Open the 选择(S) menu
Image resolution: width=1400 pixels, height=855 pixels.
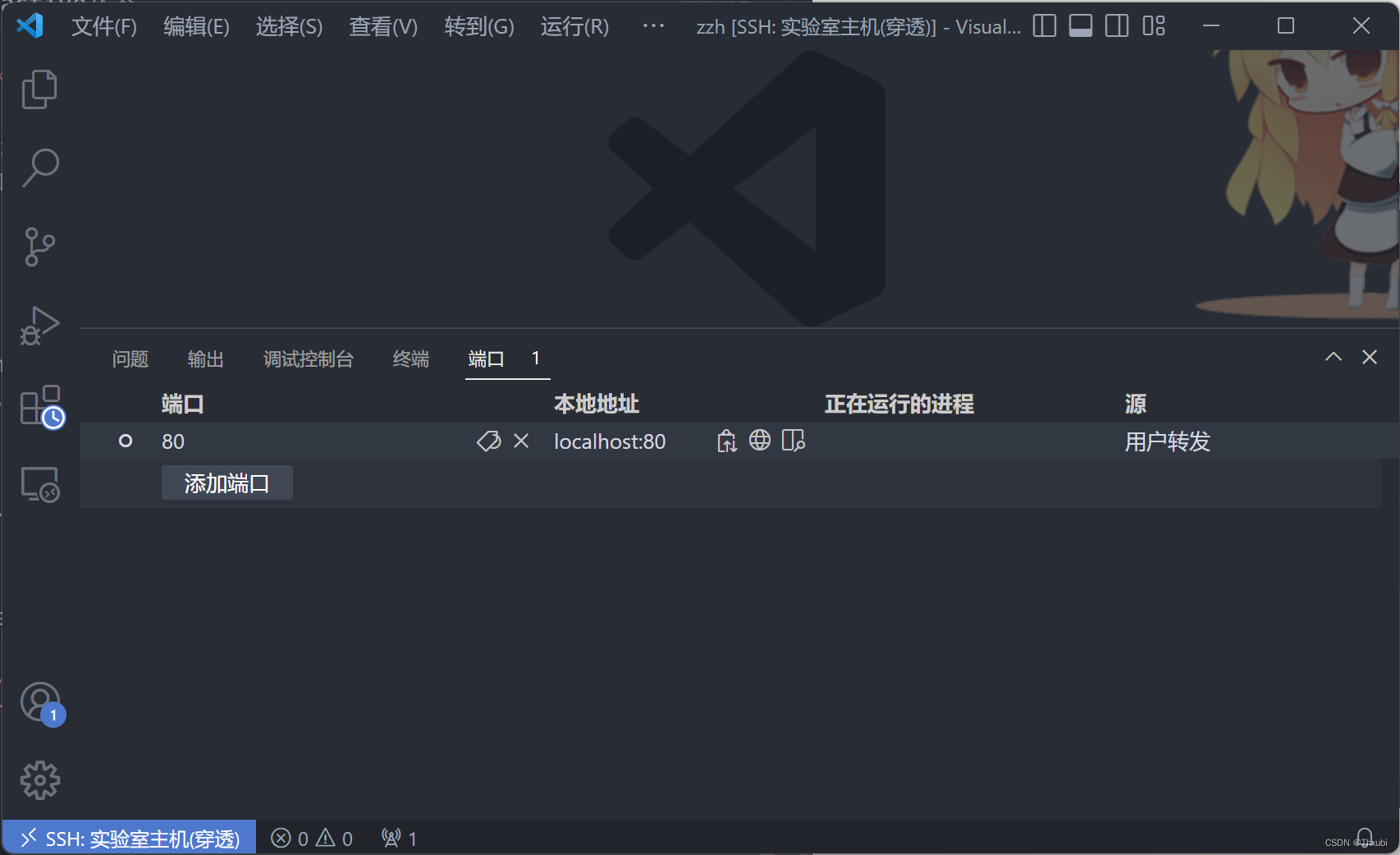pyautogui.click(x=289, y=26)
